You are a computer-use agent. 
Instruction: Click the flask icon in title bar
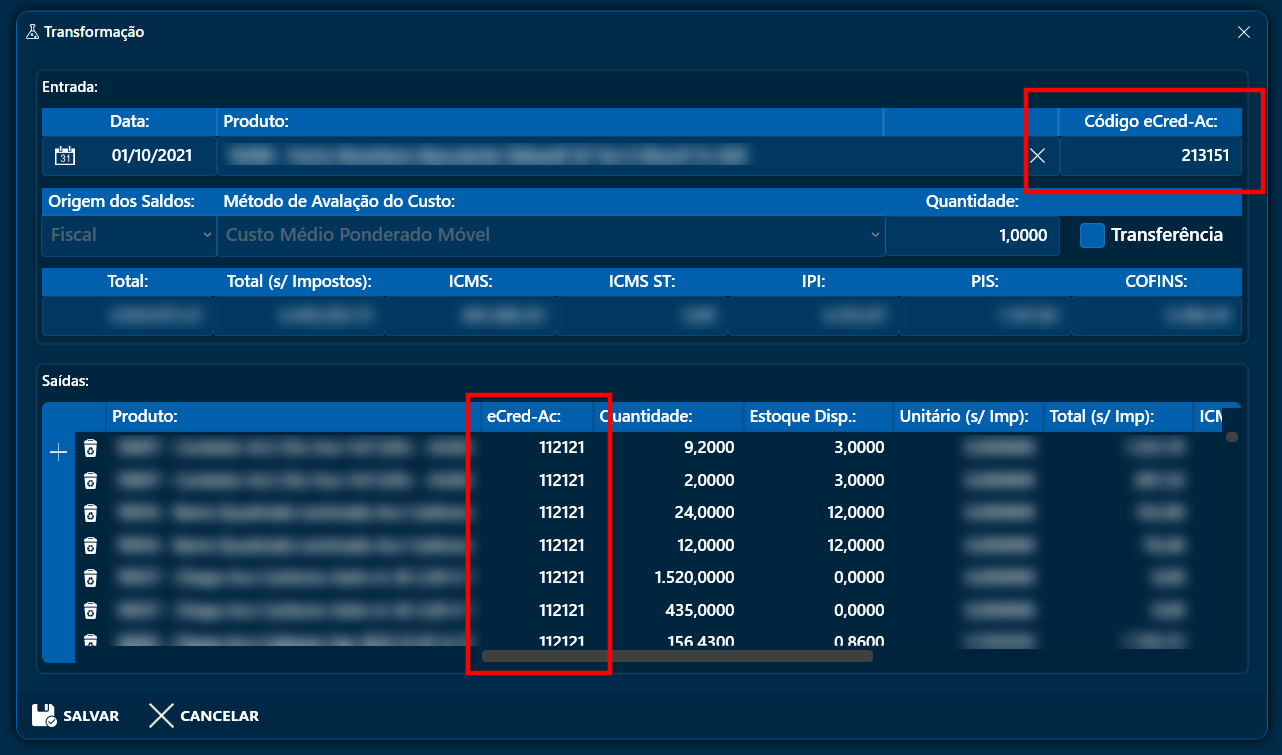[32, 32]
